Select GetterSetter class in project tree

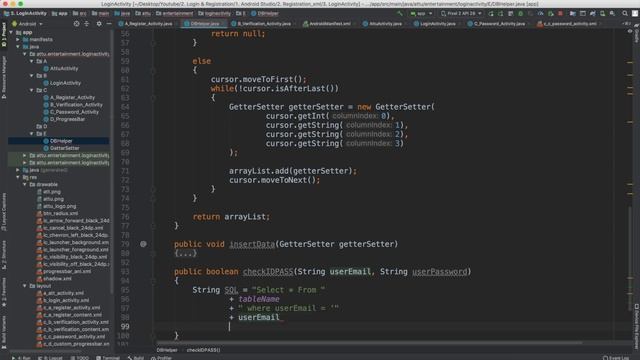61,148
